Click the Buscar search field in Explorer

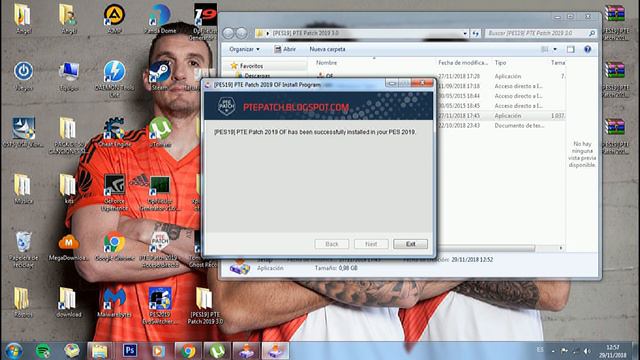pyautogui.click(x=540, y=33)
